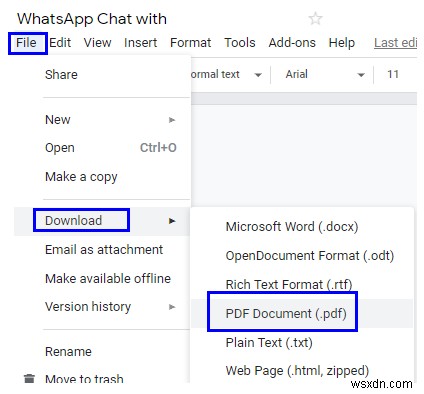The height and width of the screenshot is (394, 424).
Task: Open the Insert menu
Action: (x=140, y=43)
